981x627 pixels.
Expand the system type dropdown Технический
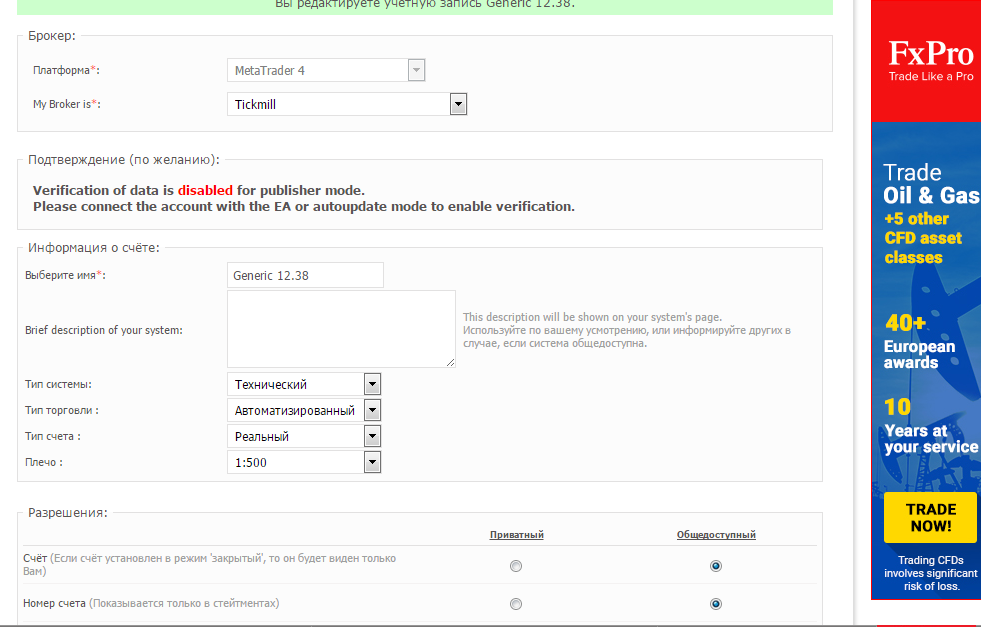pyautogui.click(x=304, y=384)
